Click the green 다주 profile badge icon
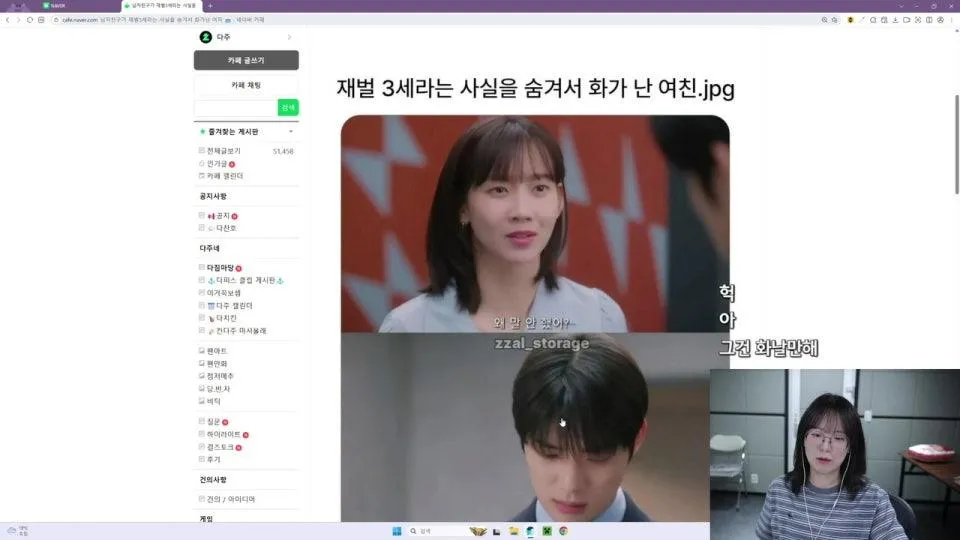This screenshot has width=960, height=540. point(206,37)
